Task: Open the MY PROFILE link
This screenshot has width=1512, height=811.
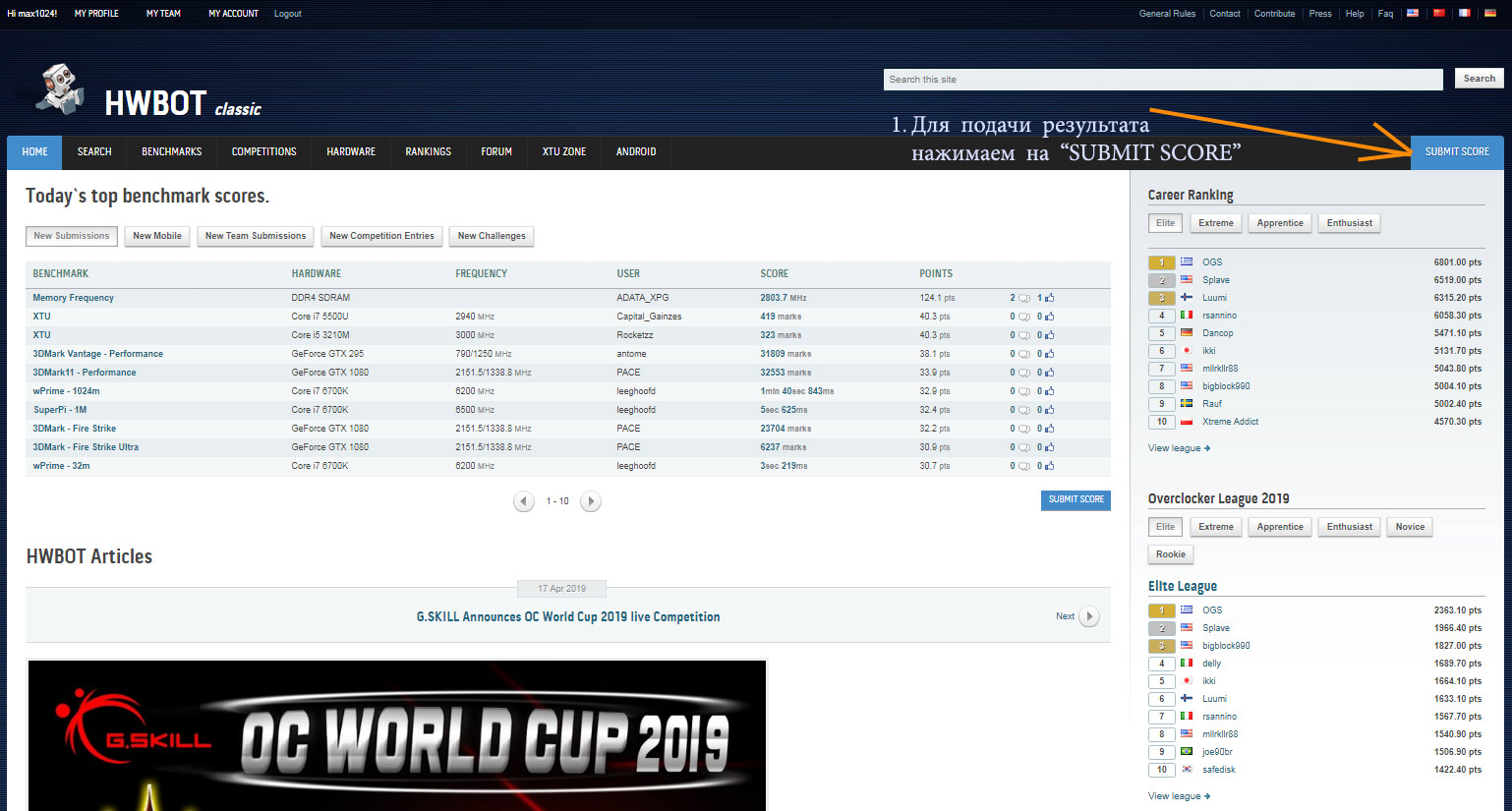Action: [96, 14]
